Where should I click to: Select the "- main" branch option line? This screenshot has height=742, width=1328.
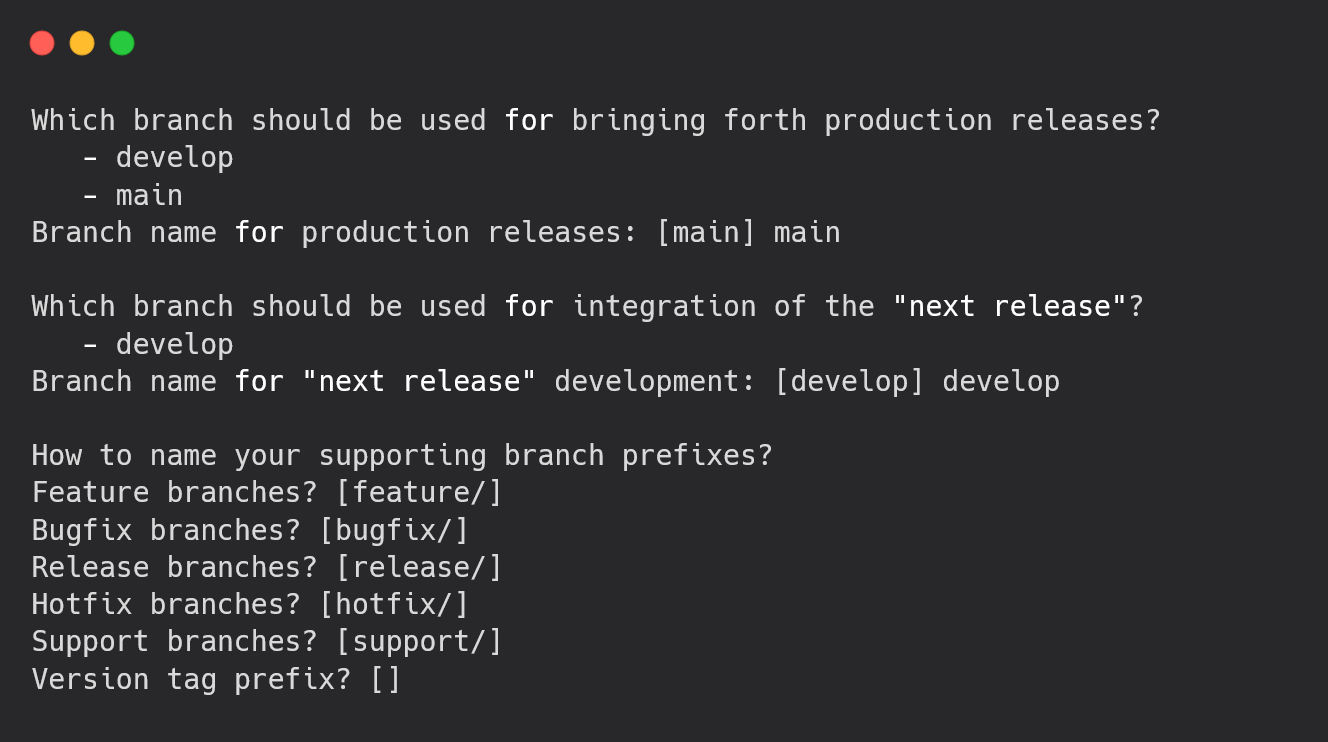click(132, 195)
